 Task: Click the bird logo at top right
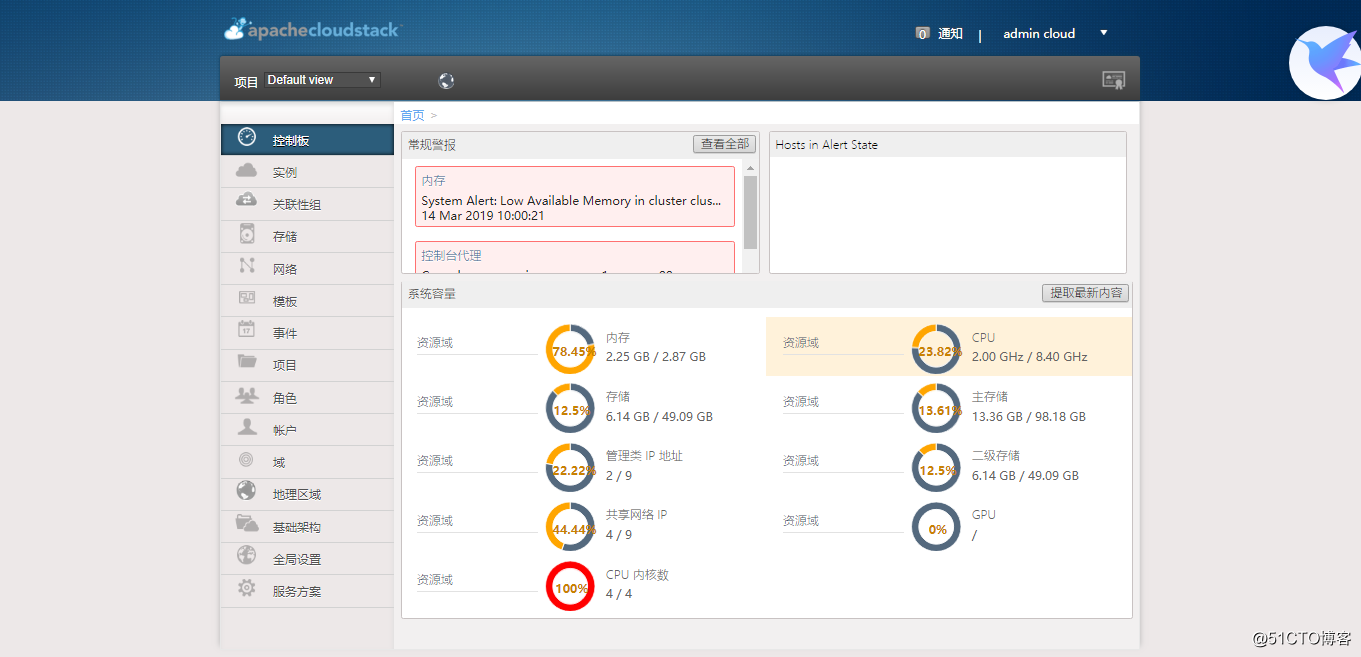coord(1325,63)
